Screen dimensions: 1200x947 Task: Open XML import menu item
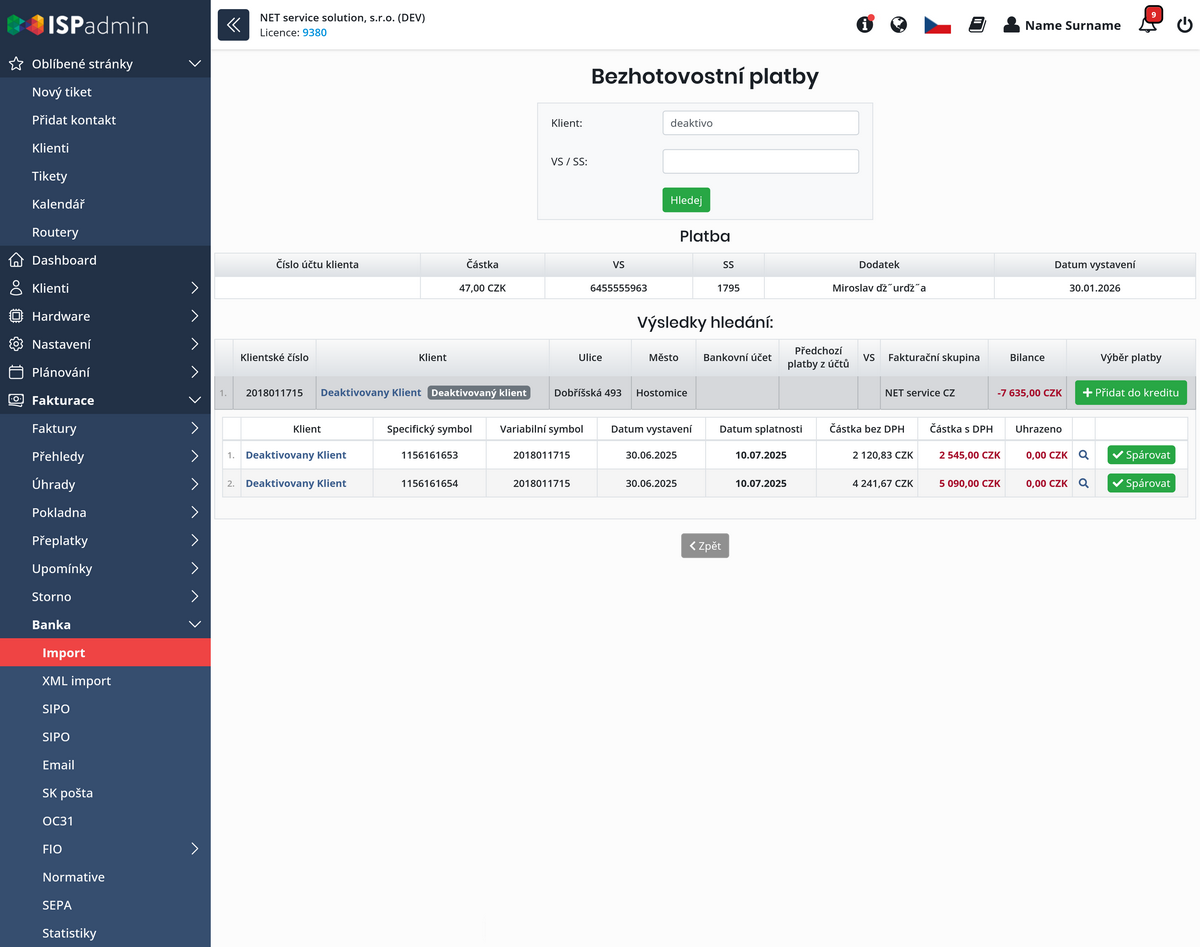click(x=77, y=681)
